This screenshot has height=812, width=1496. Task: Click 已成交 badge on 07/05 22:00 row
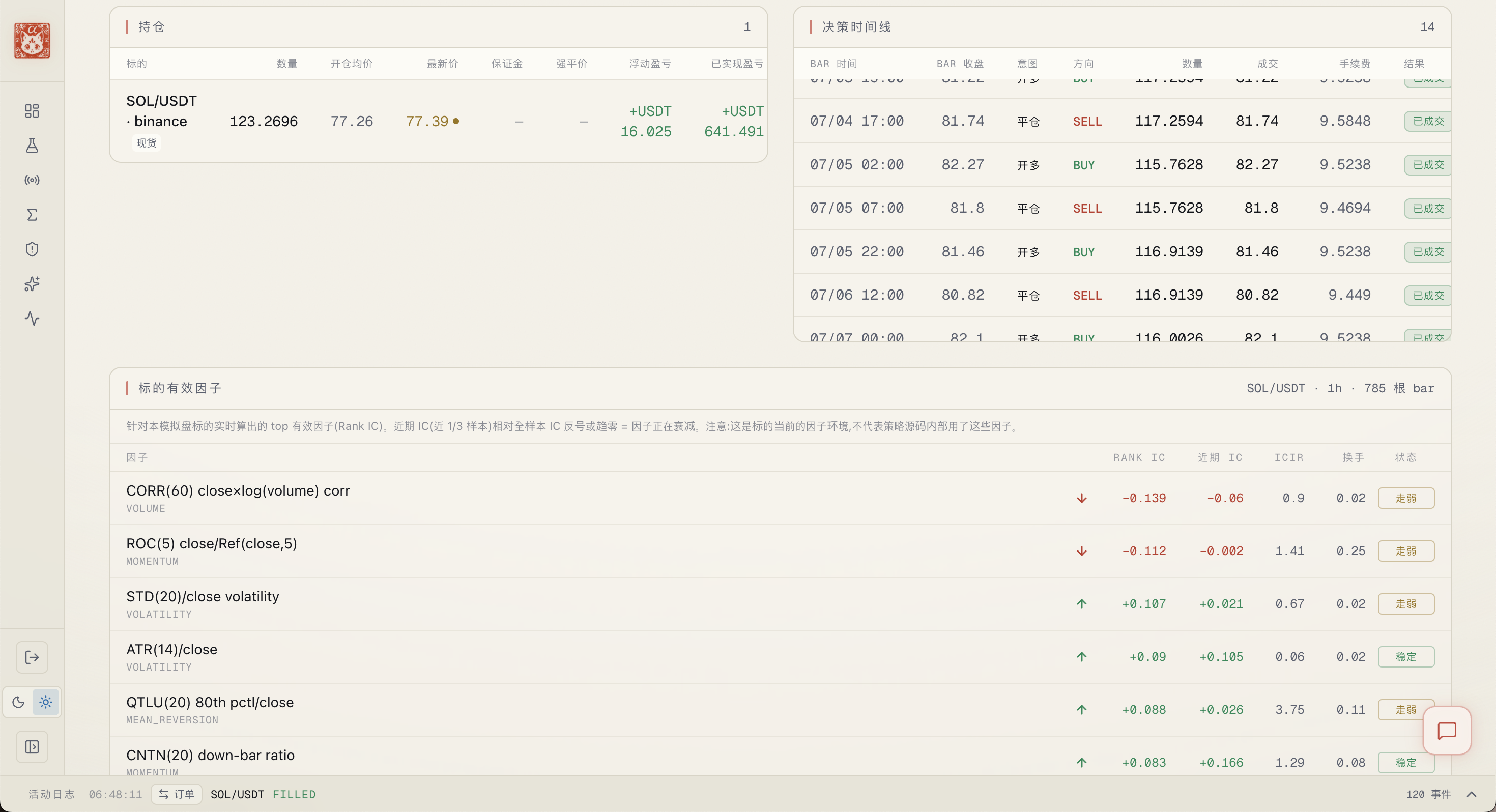point(1427,251)
